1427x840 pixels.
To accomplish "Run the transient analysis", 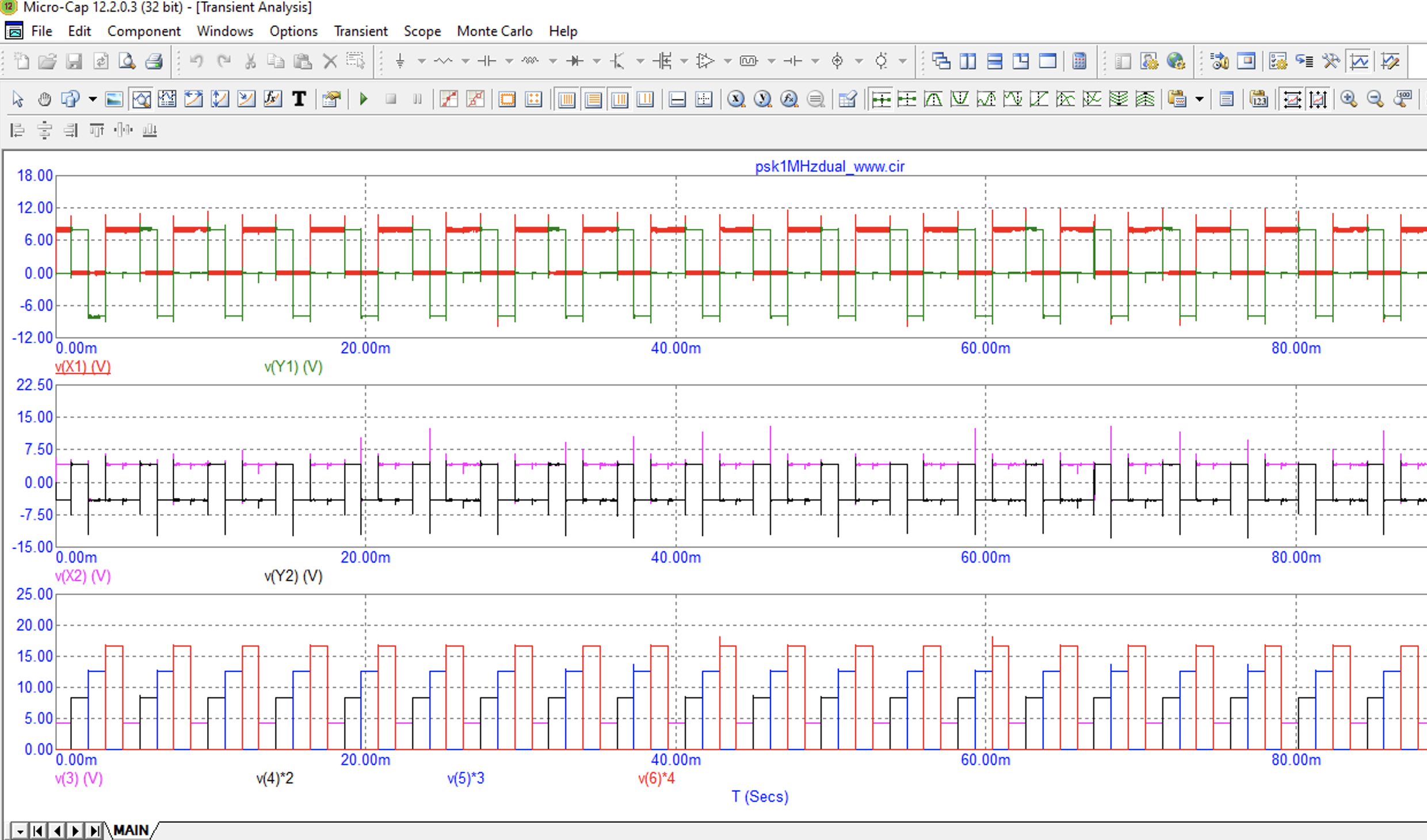I will tap(364, 100).
